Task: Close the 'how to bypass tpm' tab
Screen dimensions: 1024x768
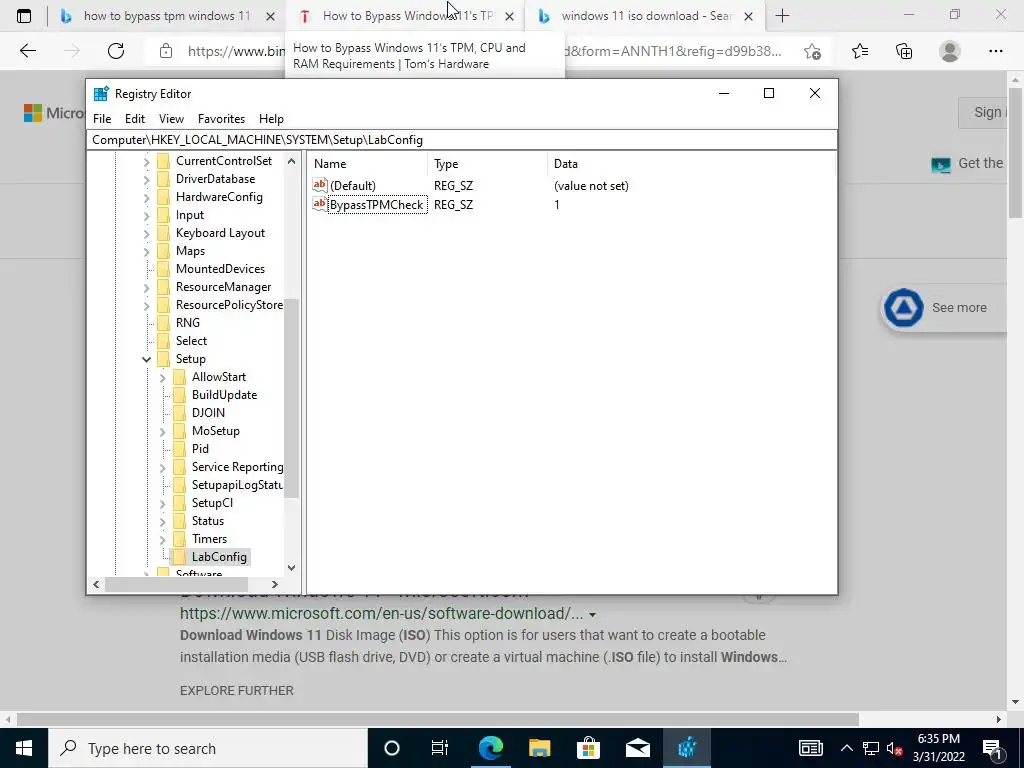Action: (270, 16)
